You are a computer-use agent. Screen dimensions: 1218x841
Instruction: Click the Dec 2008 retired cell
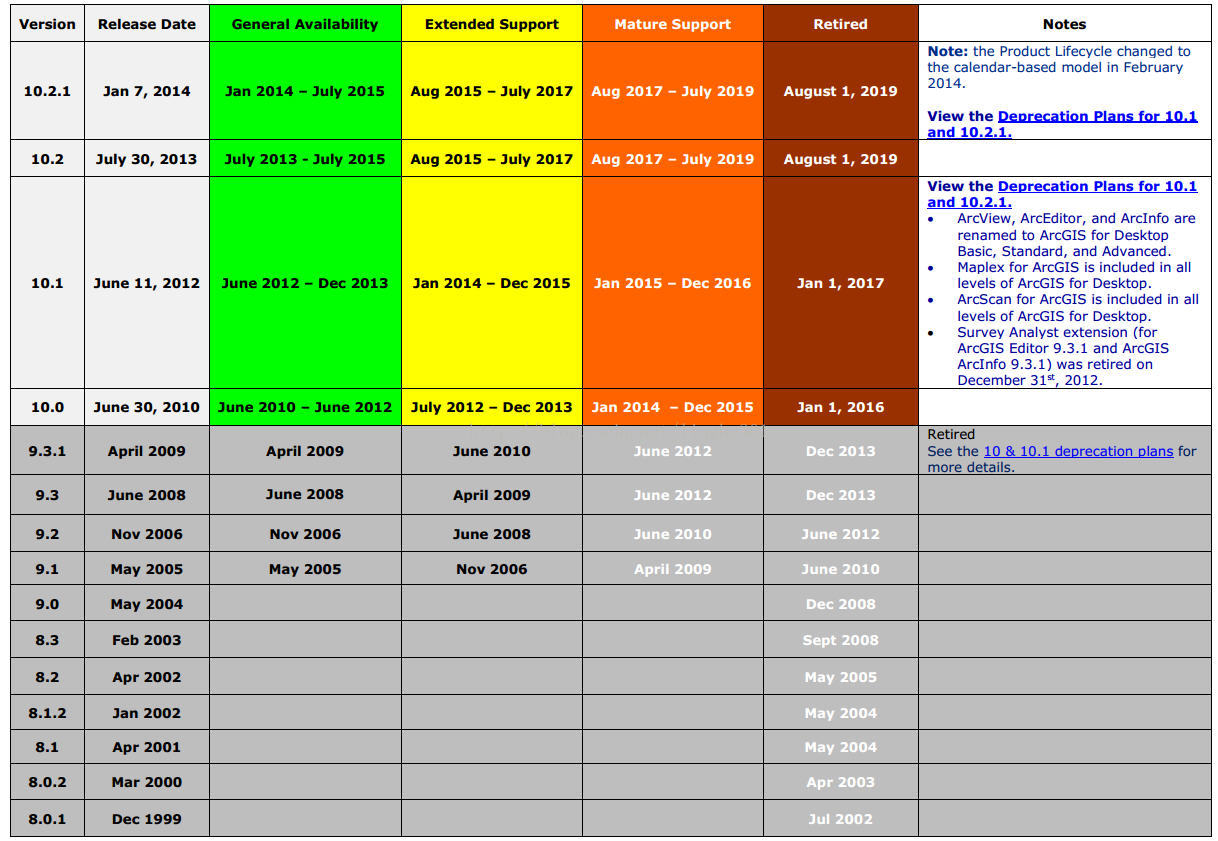pos(840,604)
